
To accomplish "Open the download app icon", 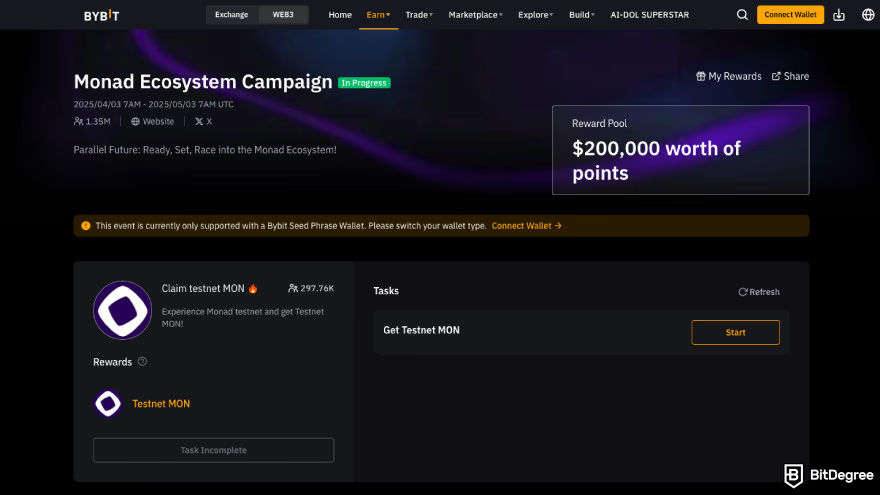I will point(839,15).
